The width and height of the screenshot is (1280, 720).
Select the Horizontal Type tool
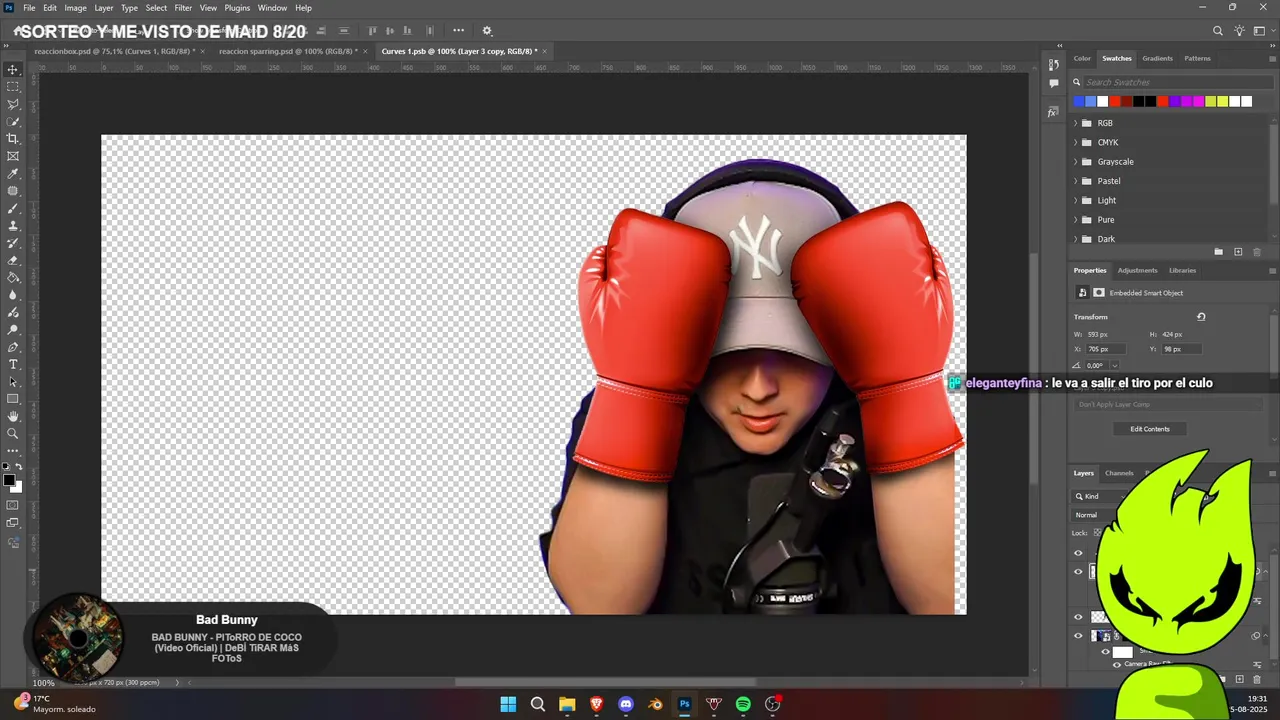[x=13, y=364]
